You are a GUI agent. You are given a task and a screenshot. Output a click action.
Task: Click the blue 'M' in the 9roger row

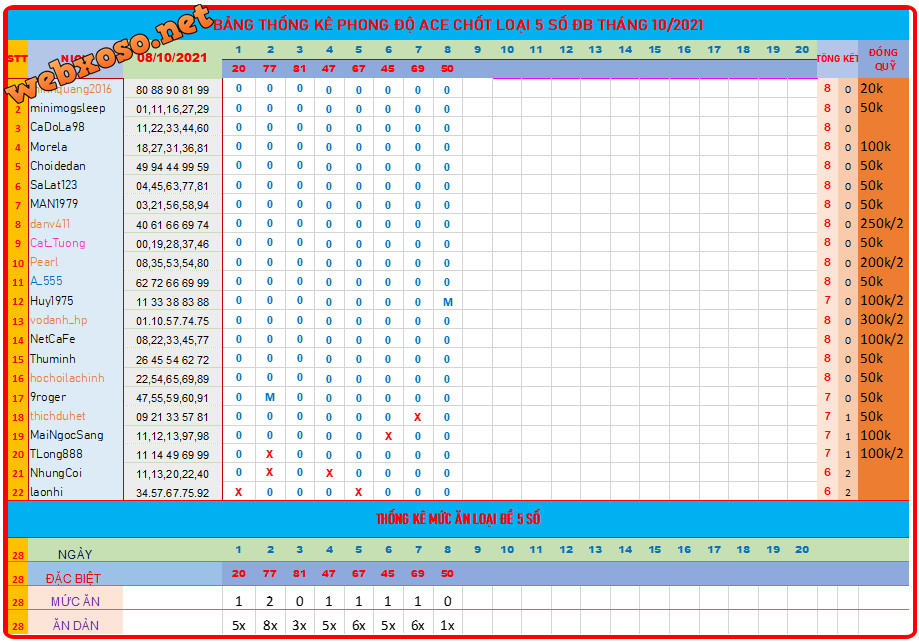(x=270, y=398)
